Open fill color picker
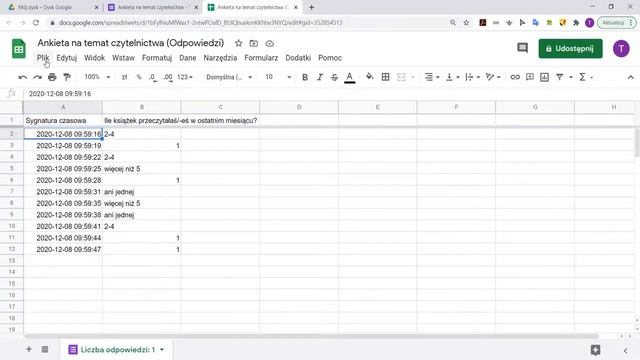The image size is (640, 360). point(369,77)
